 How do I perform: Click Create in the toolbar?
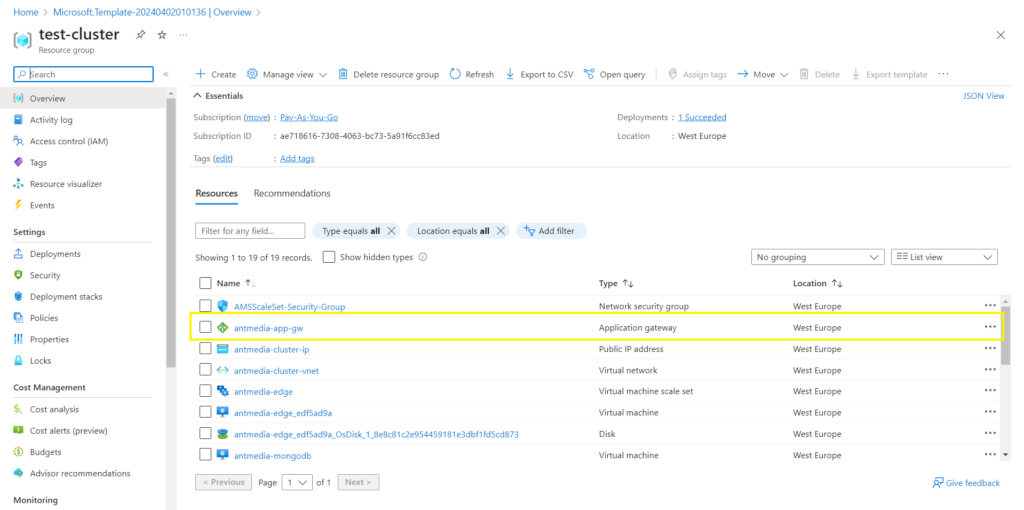(x=216, y=74)
